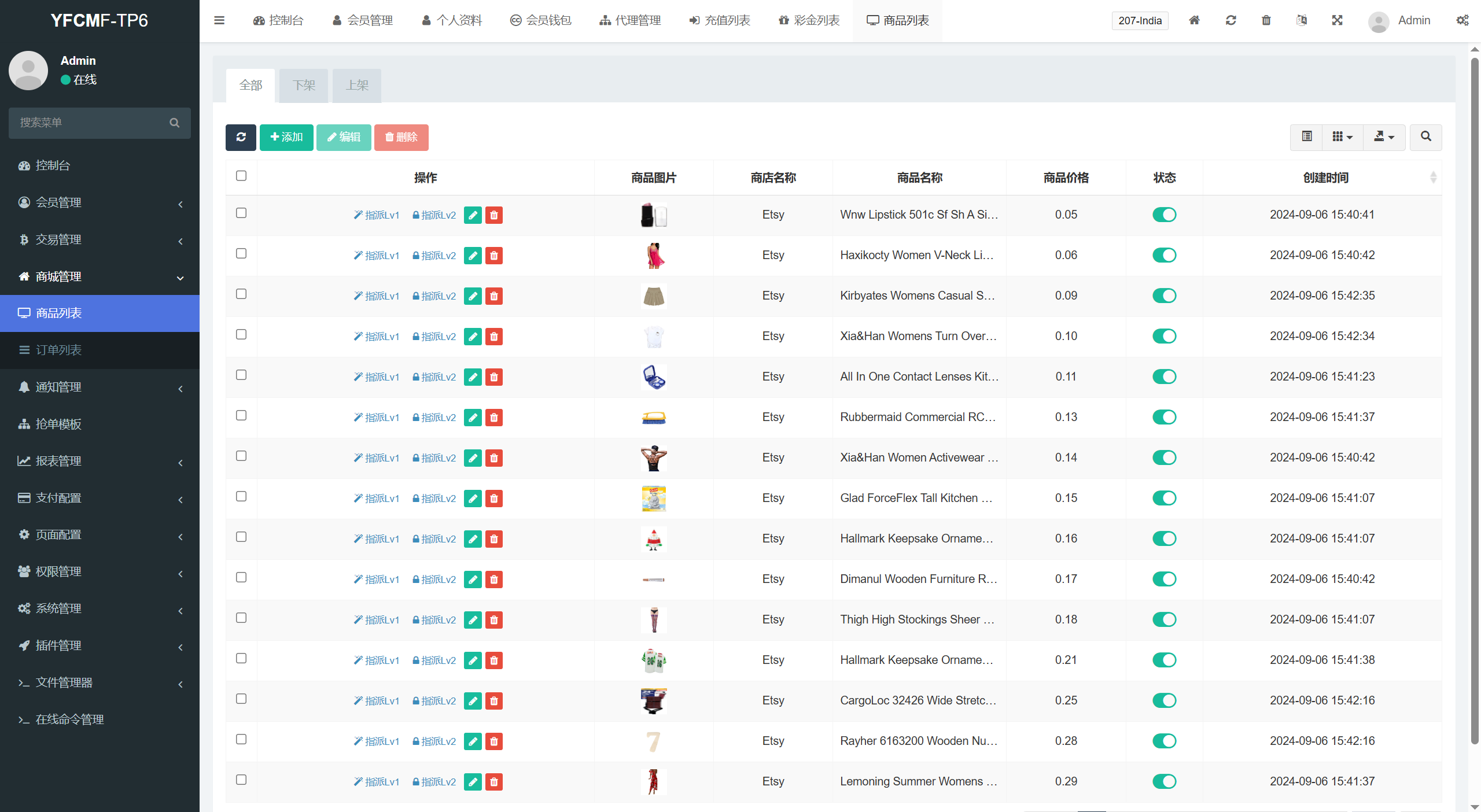
Task: Turn off status switch for Haxikocty Women row
Action: pos(1164,255)
